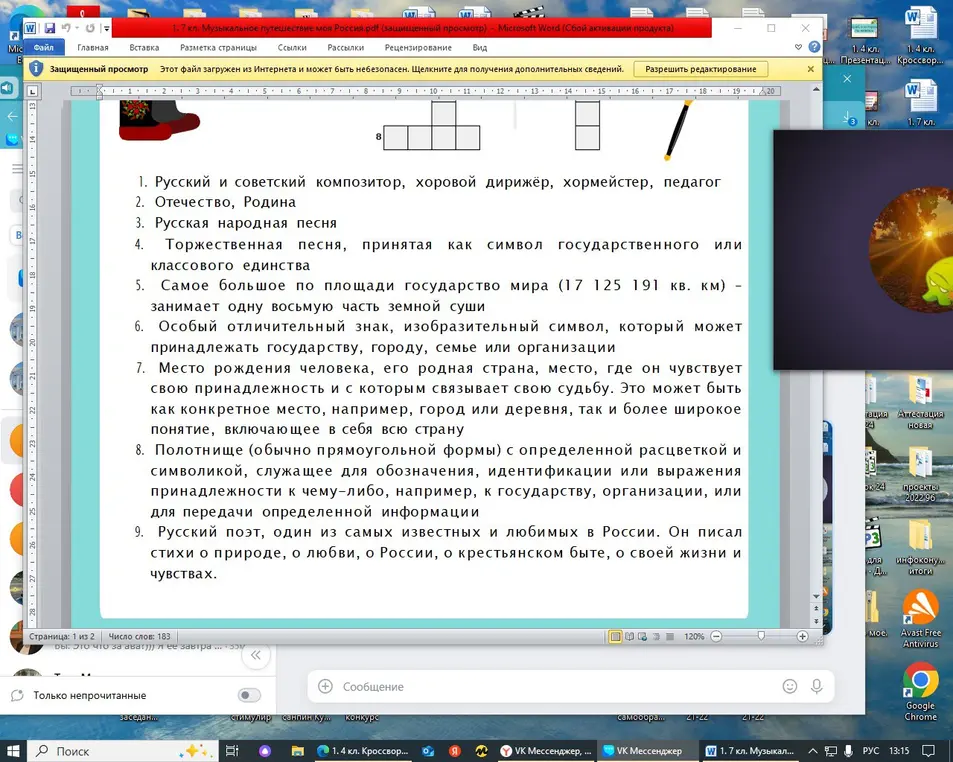Click the microphone voice message icon

816,687
